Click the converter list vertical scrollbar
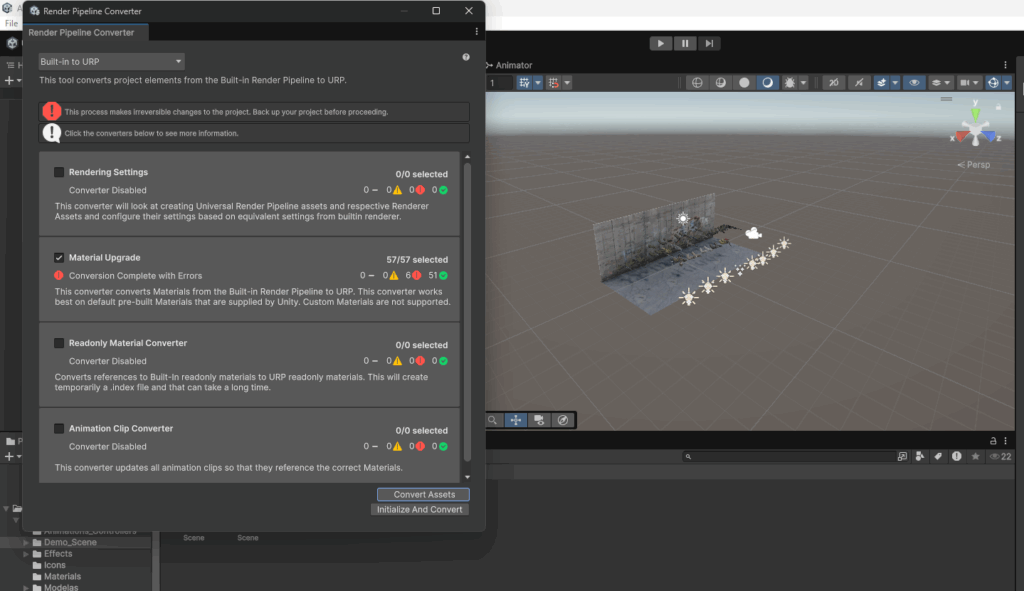This screenshot has height=591, width=1024. [x=467, y=312]
